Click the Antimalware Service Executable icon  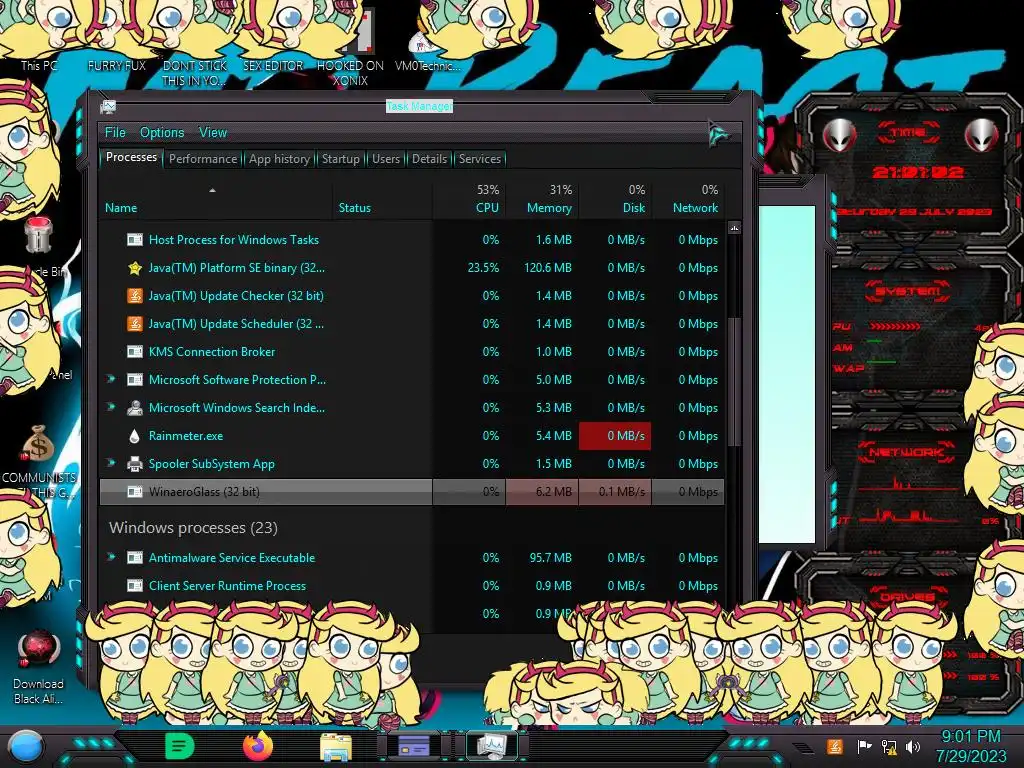(x=135, y=558)
